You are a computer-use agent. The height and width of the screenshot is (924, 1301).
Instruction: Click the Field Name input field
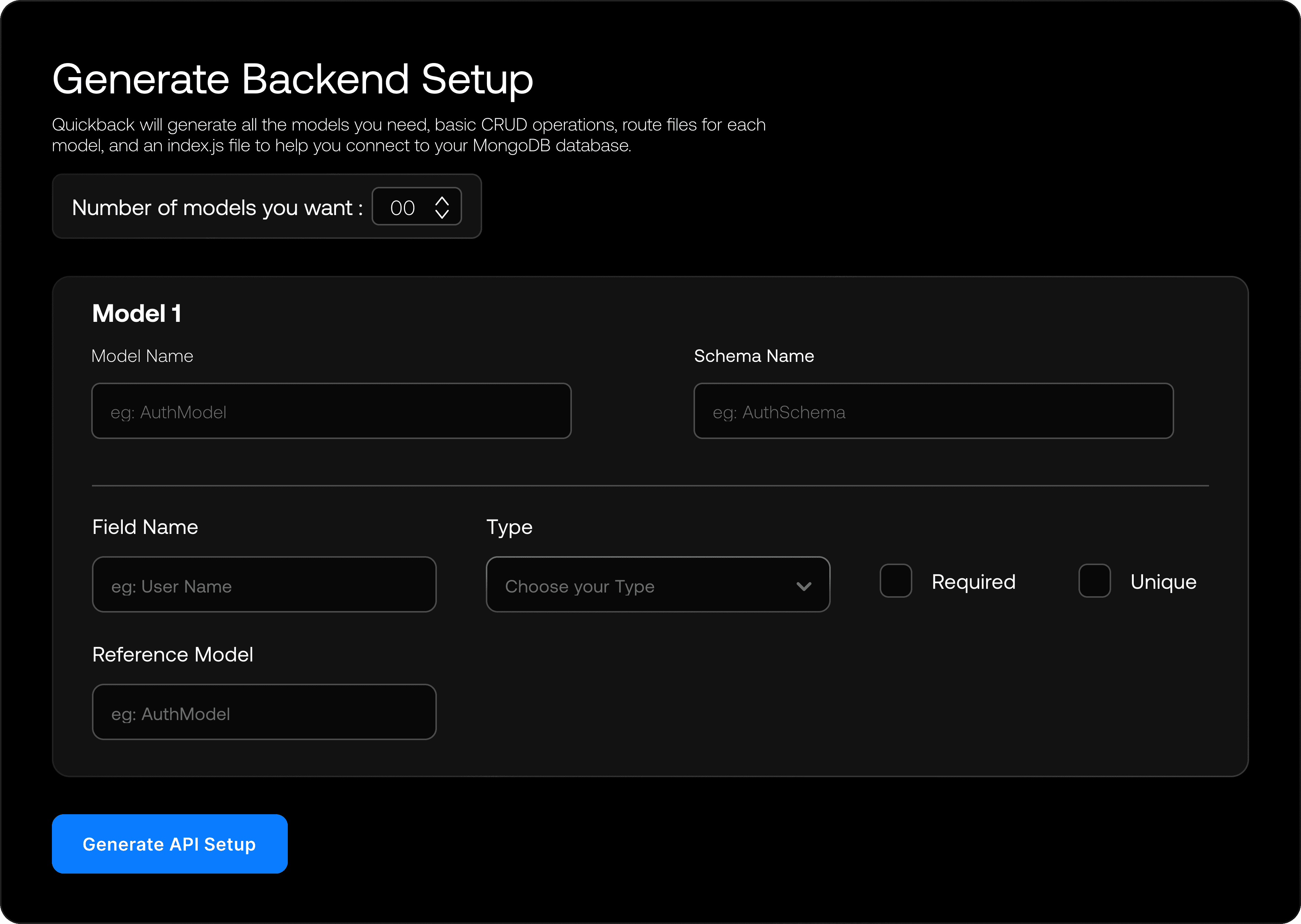coord(264,584)
